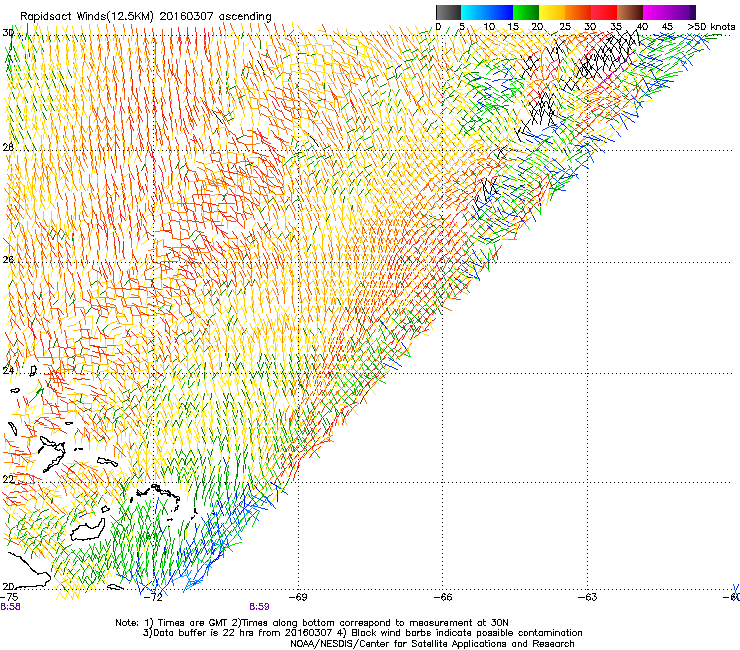
Task: Click the '-63' longitude axis label
Action: point(588,597)
